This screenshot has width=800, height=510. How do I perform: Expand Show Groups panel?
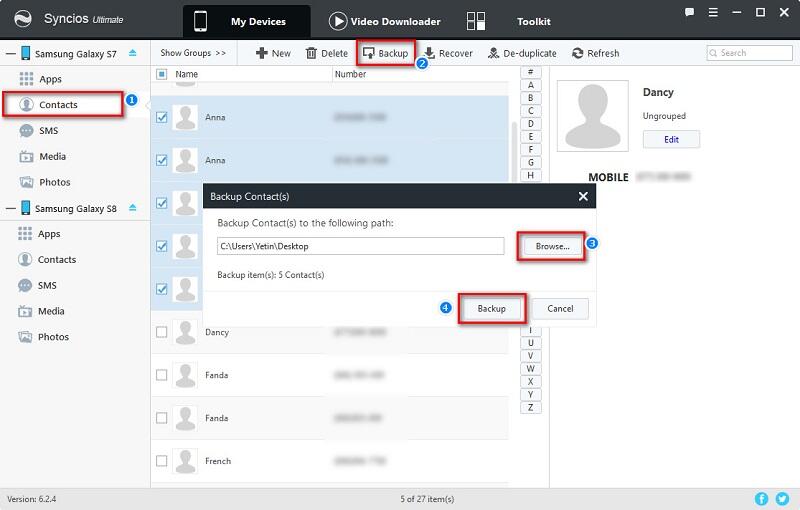(x=193, y=53)
